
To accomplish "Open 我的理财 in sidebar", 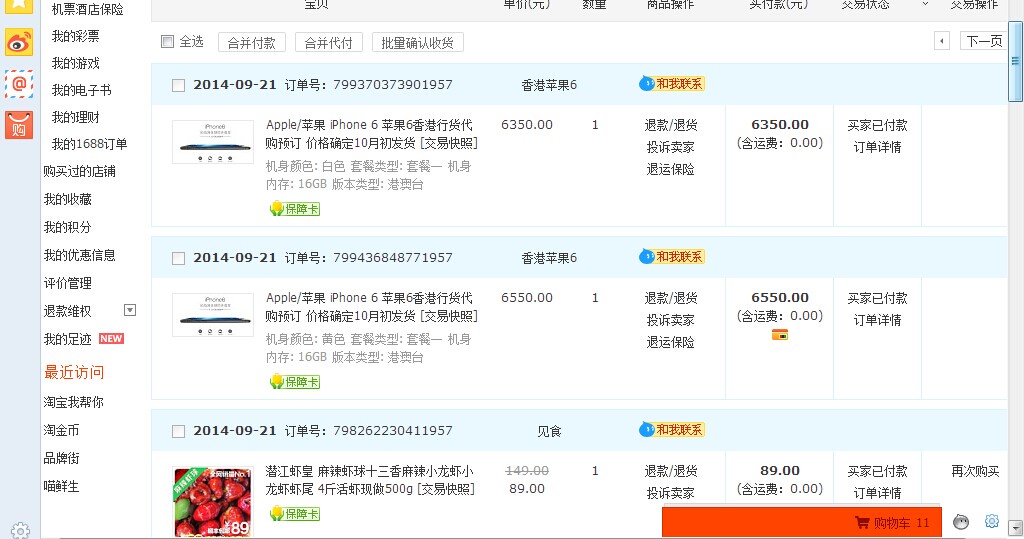I will point(76,117).
